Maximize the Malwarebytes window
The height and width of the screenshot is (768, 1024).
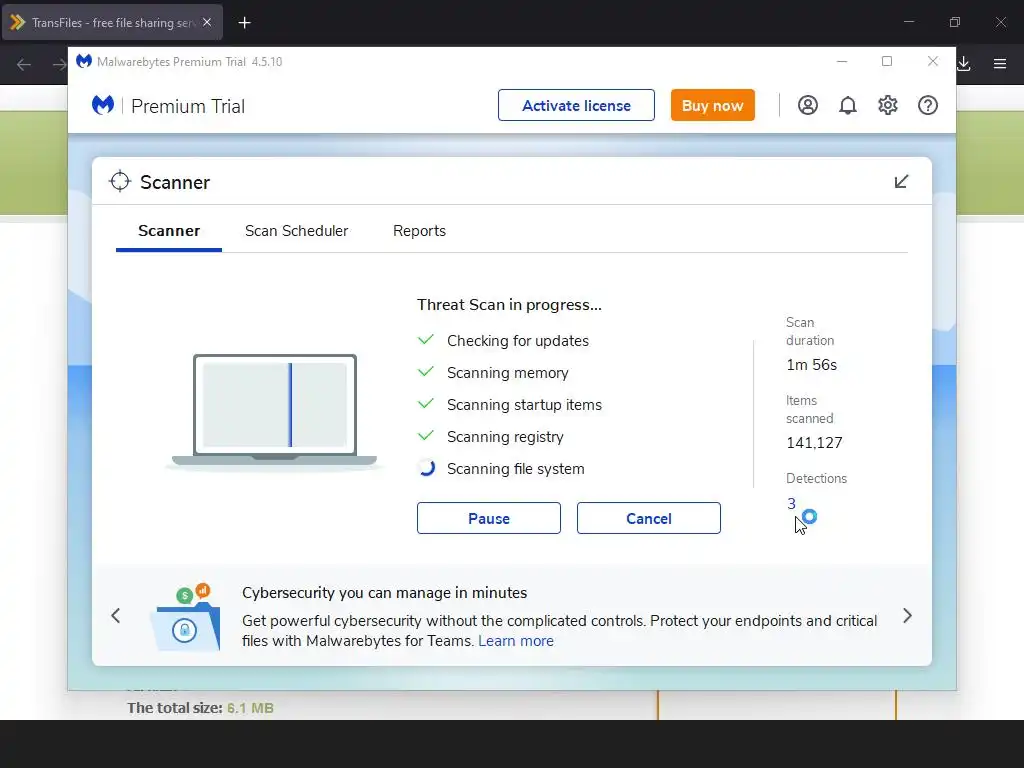[887, 61]
